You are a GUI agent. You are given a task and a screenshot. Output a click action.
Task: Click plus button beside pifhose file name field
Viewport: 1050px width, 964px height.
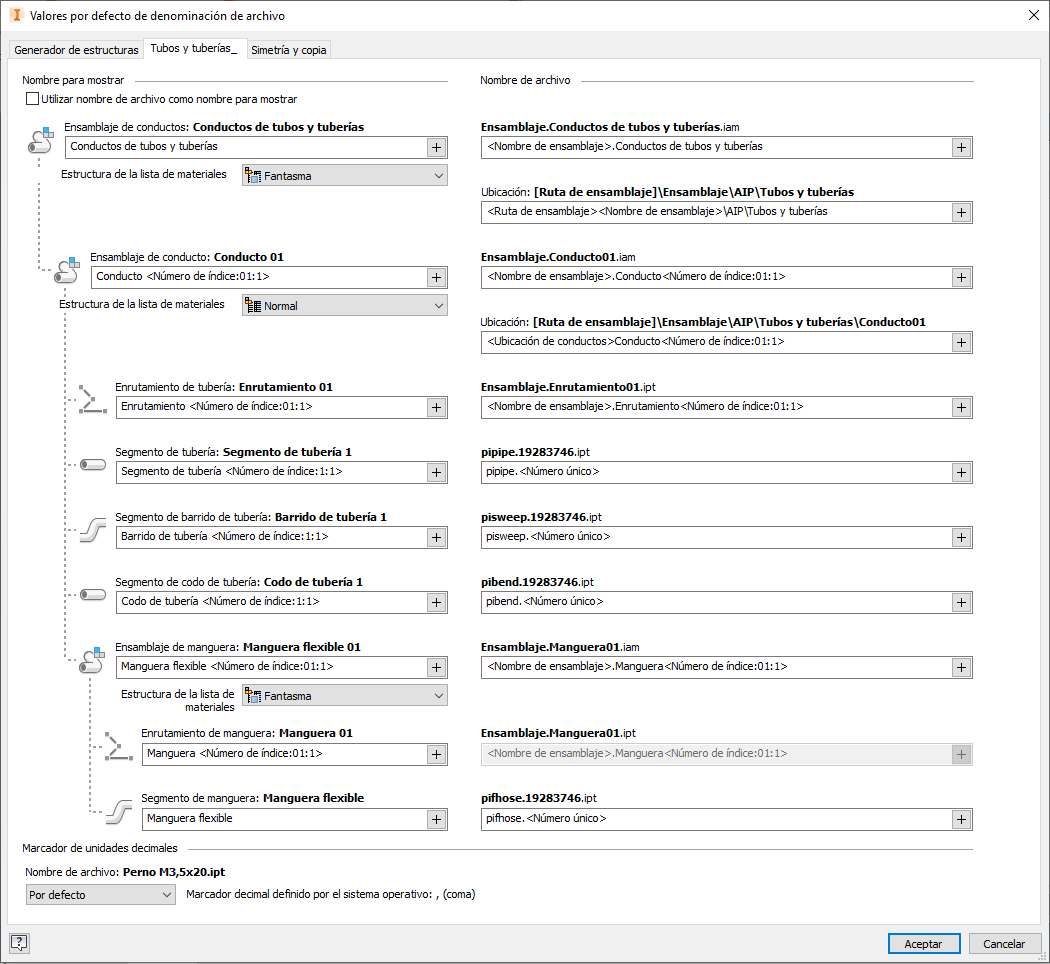961,819
